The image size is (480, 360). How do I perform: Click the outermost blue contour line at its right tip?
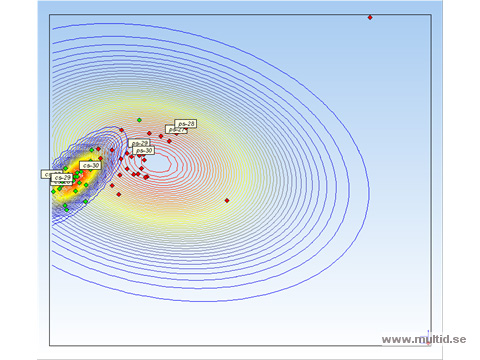(369, 192)
